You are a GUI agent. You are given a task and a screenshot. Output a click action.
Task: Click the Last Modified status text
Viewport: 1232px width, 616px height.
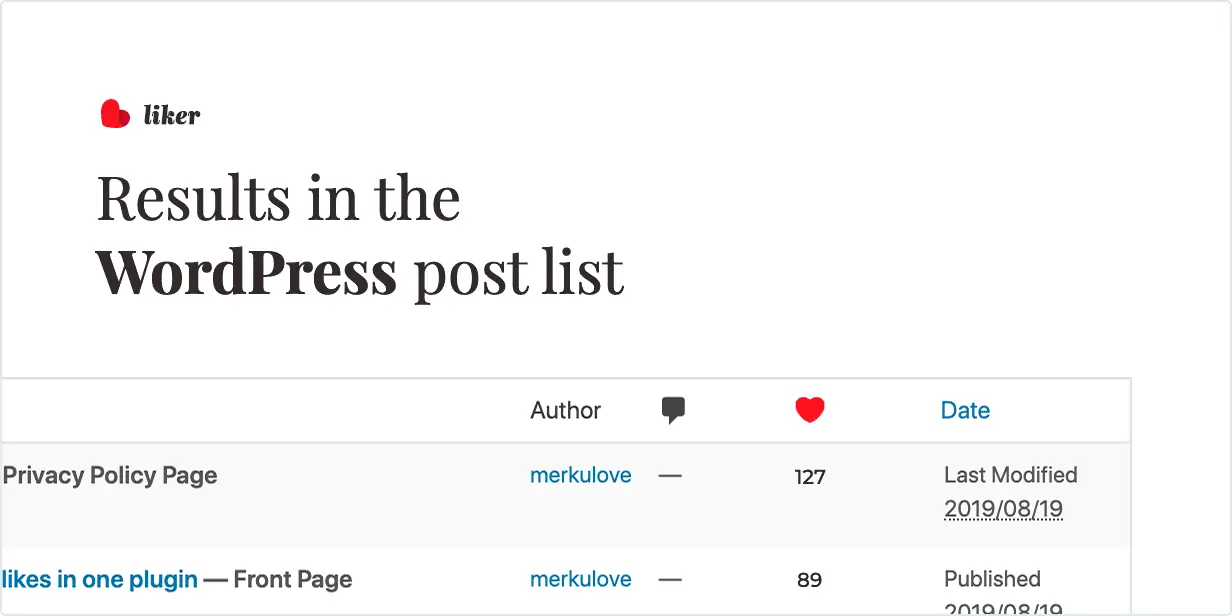point(1010,475)
